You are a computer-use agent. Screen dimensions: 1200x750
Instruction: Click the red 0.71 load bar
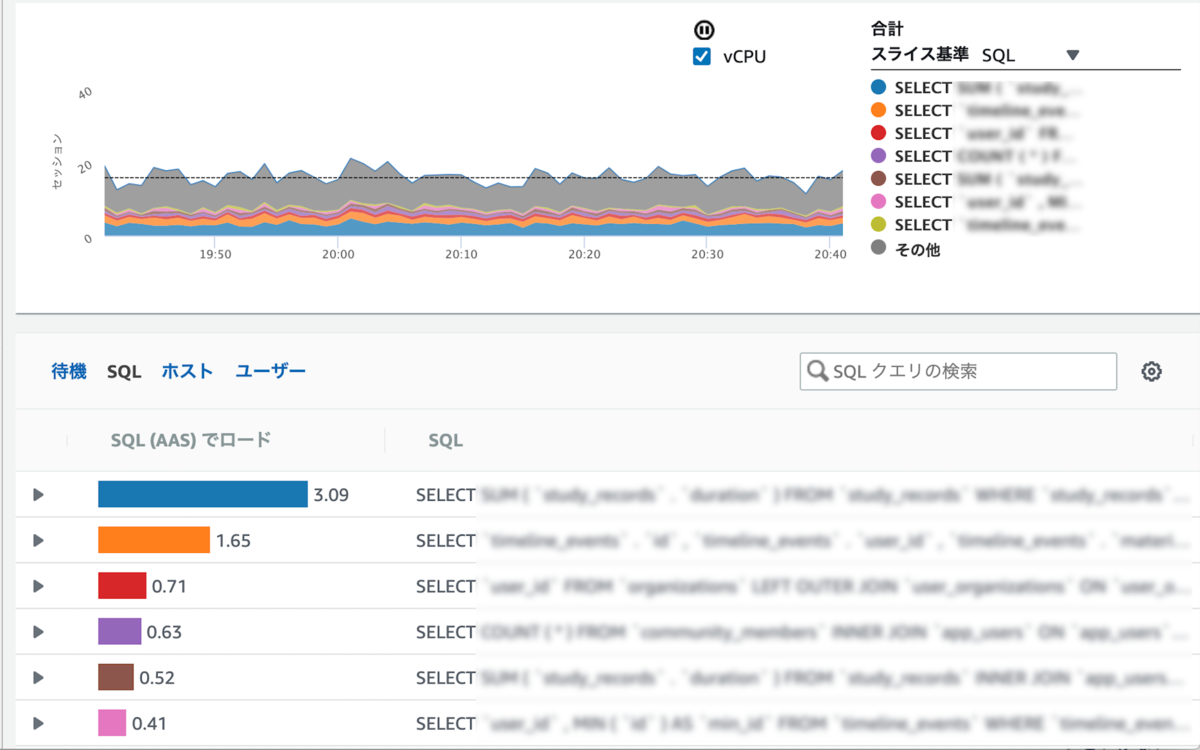pos(122,586)
